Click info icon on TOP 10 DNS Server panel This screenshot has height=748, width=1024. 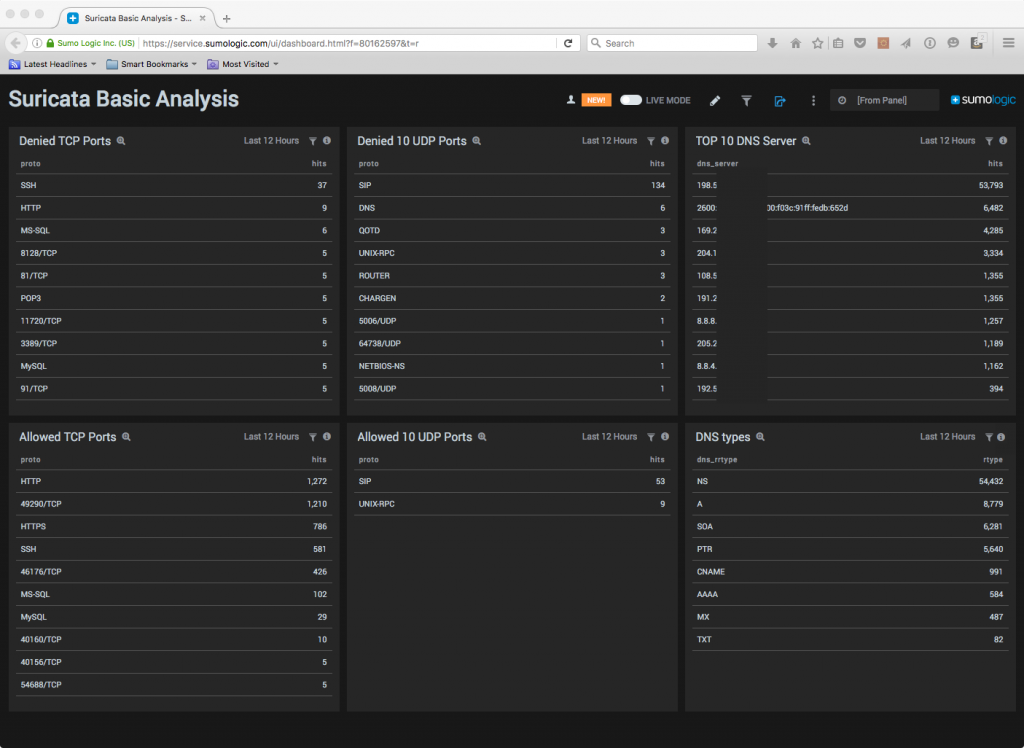click(x=1003, y=140)
